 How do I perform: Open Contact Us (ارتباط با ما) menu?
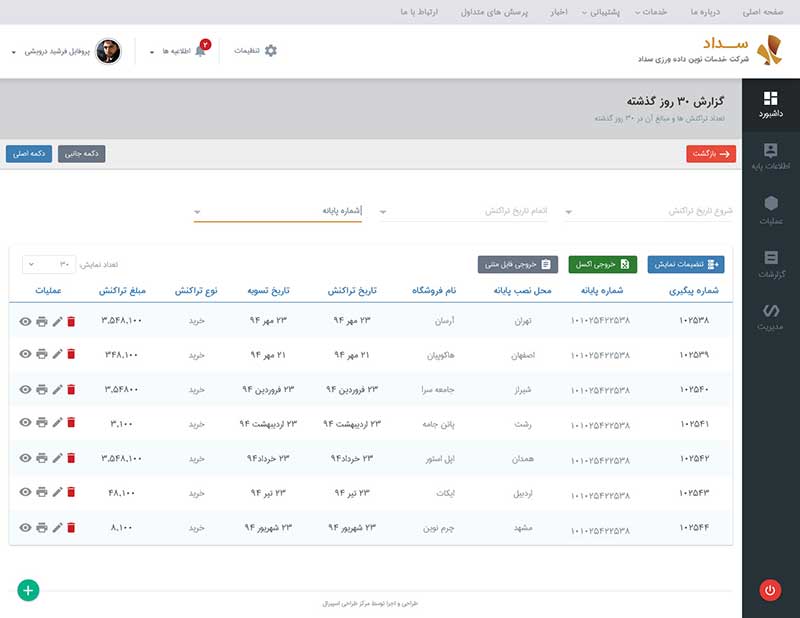[x=419, y=12]
